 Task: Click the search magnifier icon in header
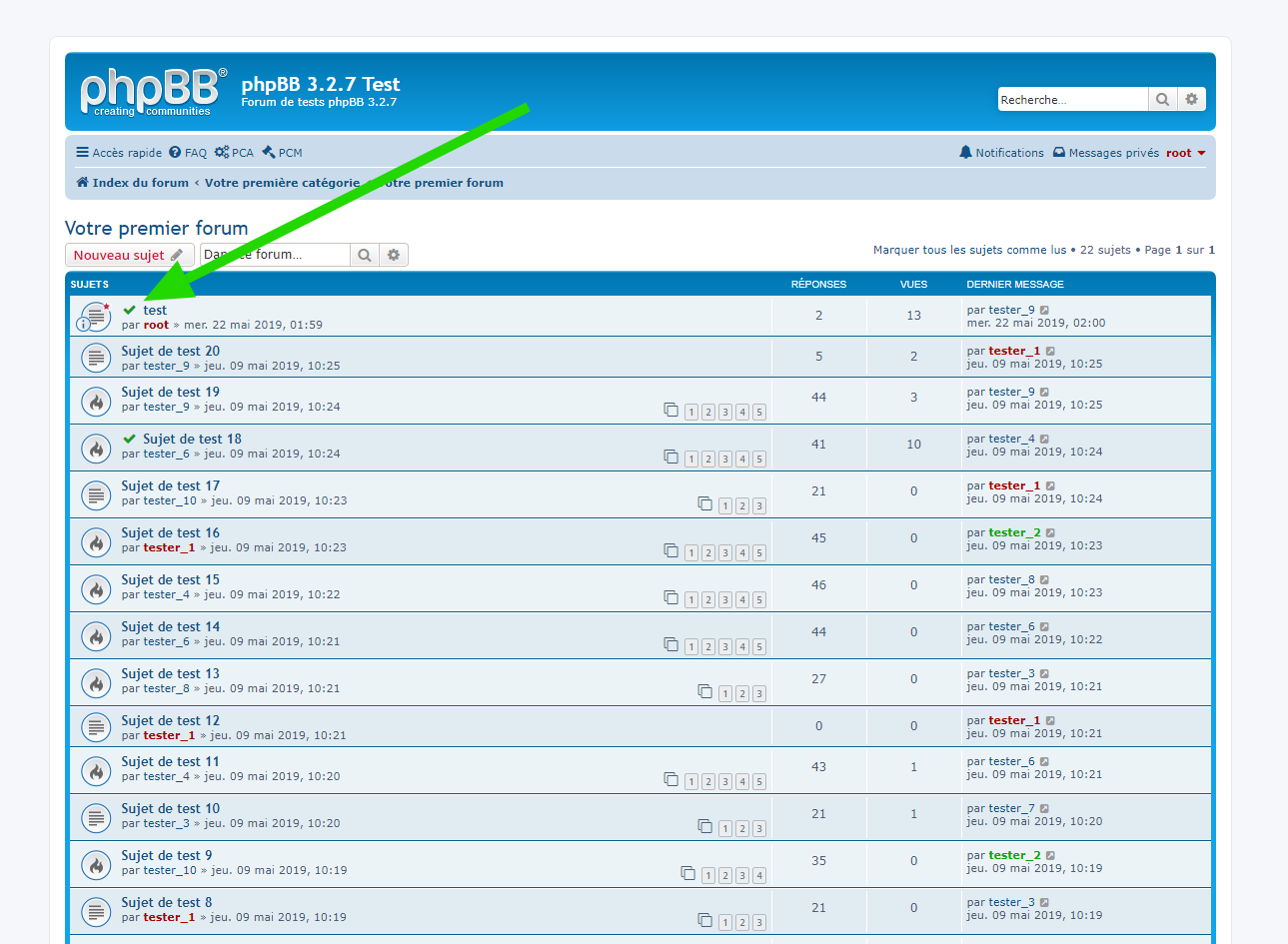point(1162,99)
